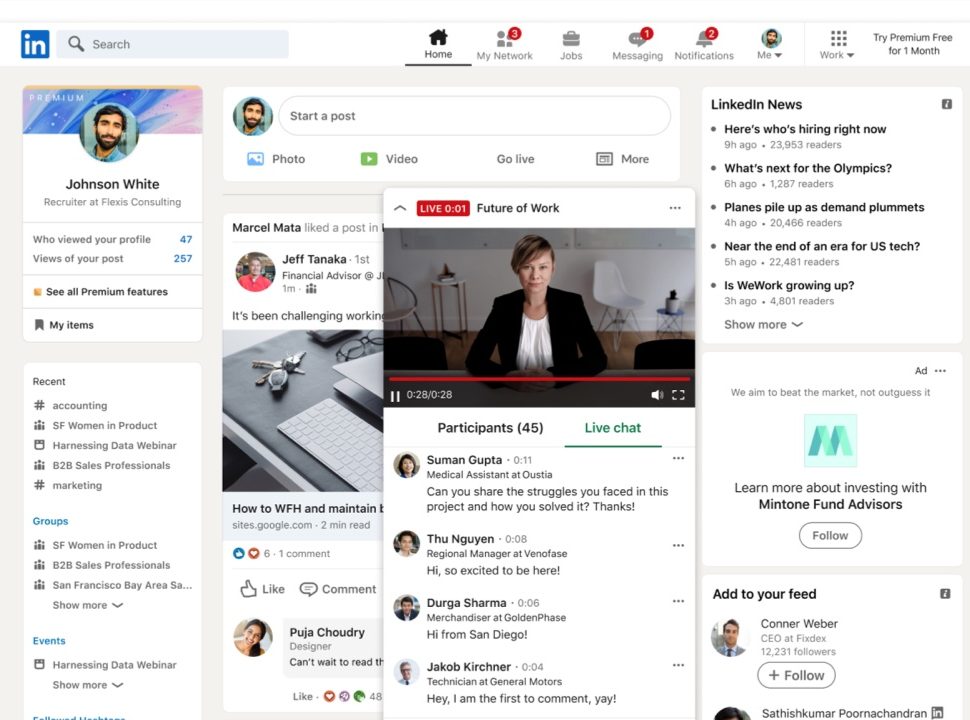Open the Notifications bell icon

(x=704, y=45)
